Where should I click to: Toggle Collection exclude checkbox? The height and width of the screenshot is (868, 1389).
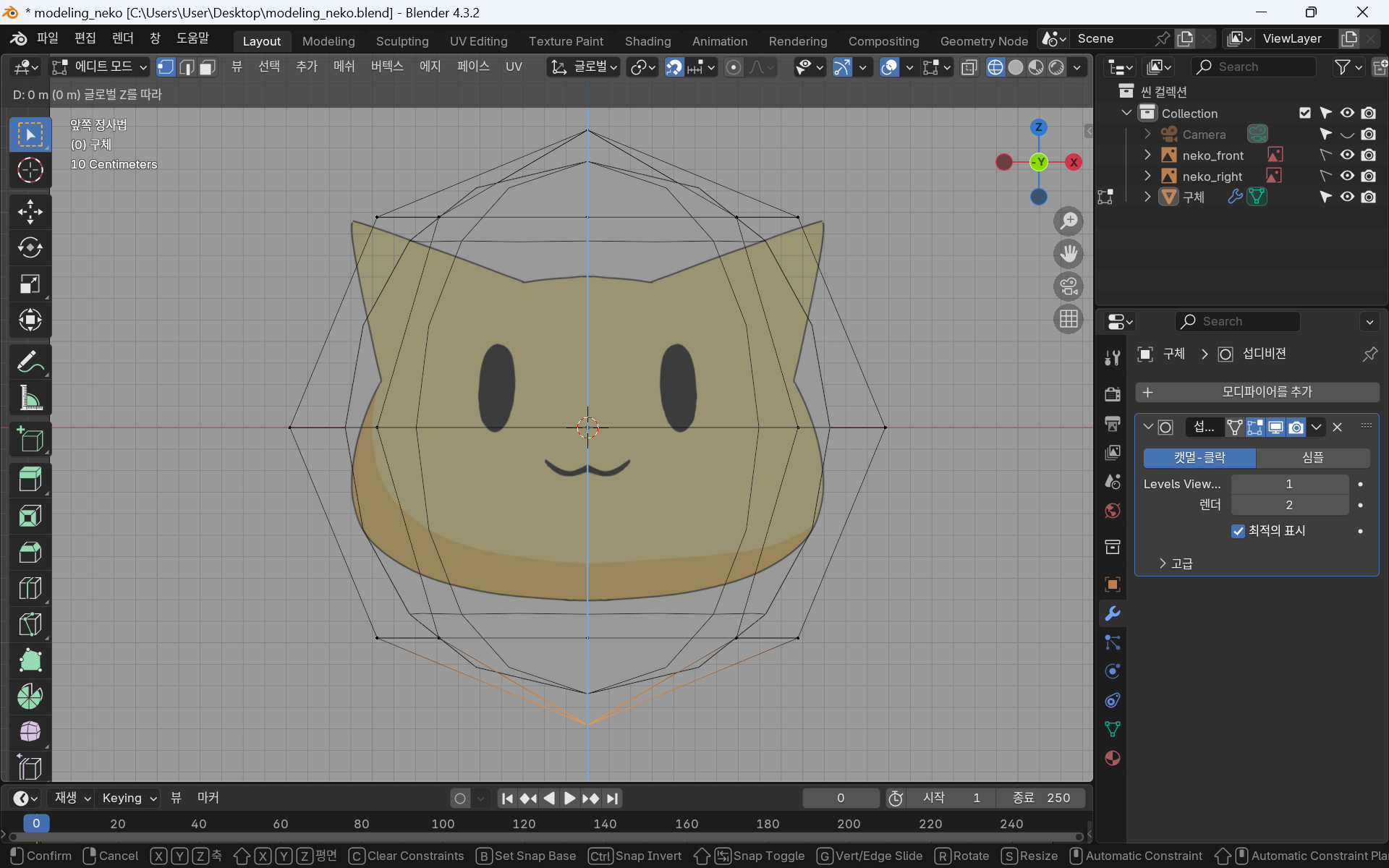click(1304, 113)
